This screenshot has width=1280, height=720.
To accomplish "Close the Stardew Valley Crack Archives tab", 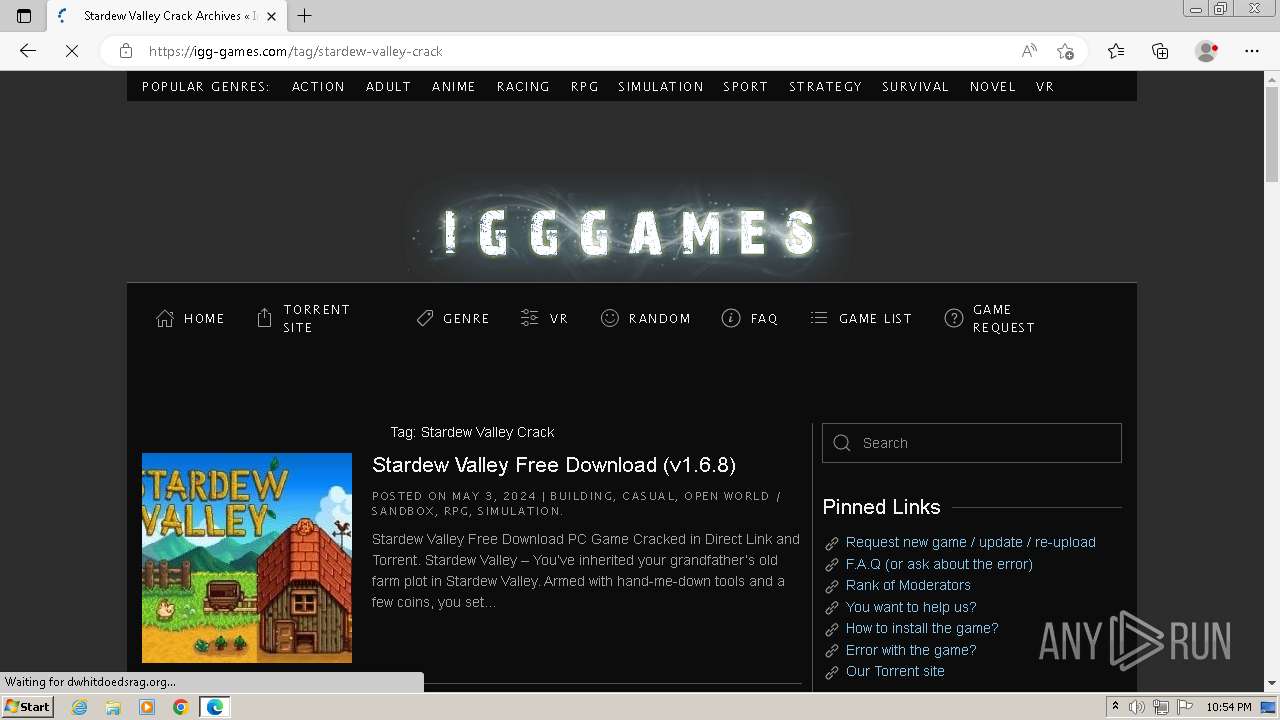I will tap(271, 16).
